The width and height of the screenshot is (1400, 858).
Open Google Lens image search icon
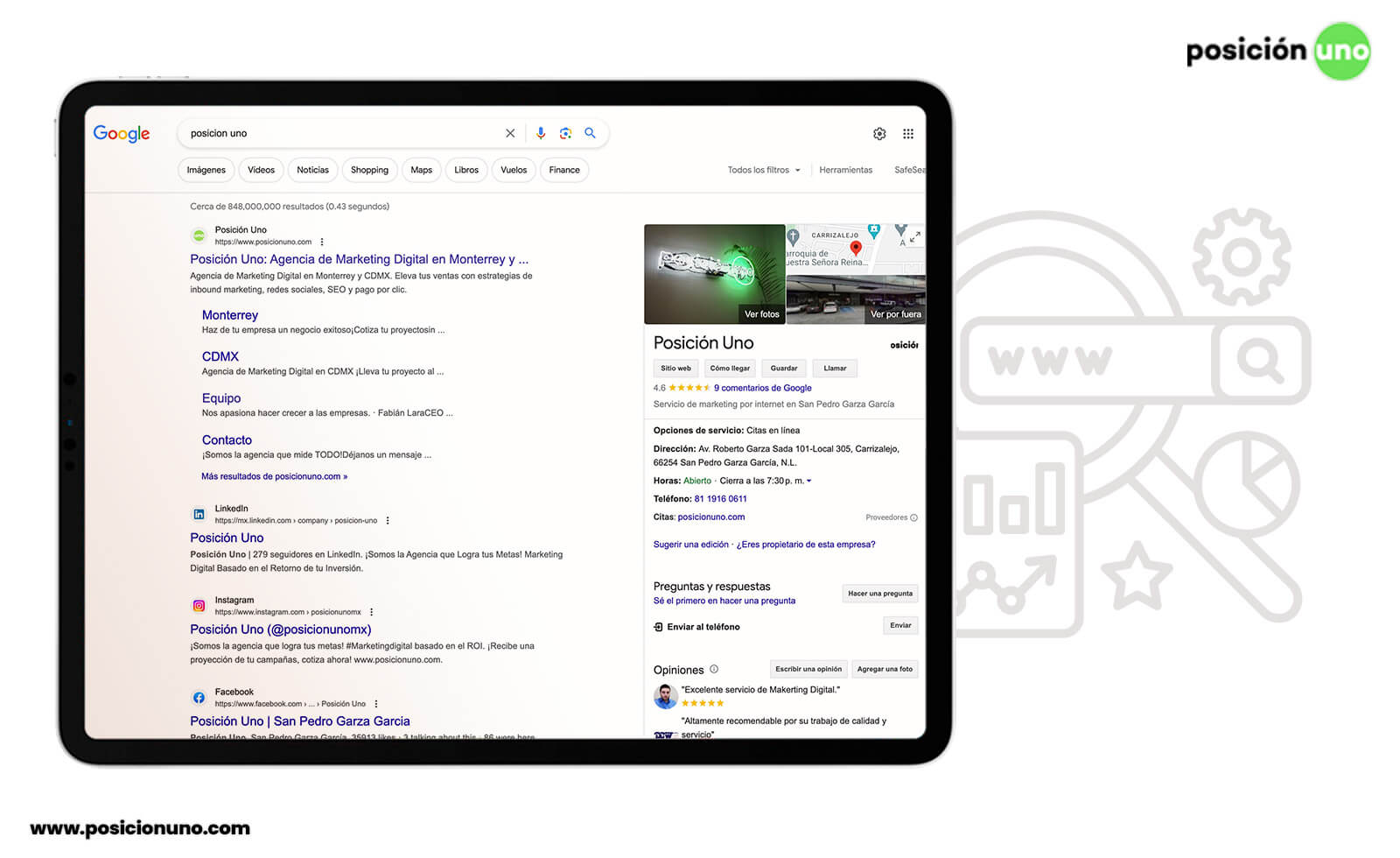[x=565, y=133]
